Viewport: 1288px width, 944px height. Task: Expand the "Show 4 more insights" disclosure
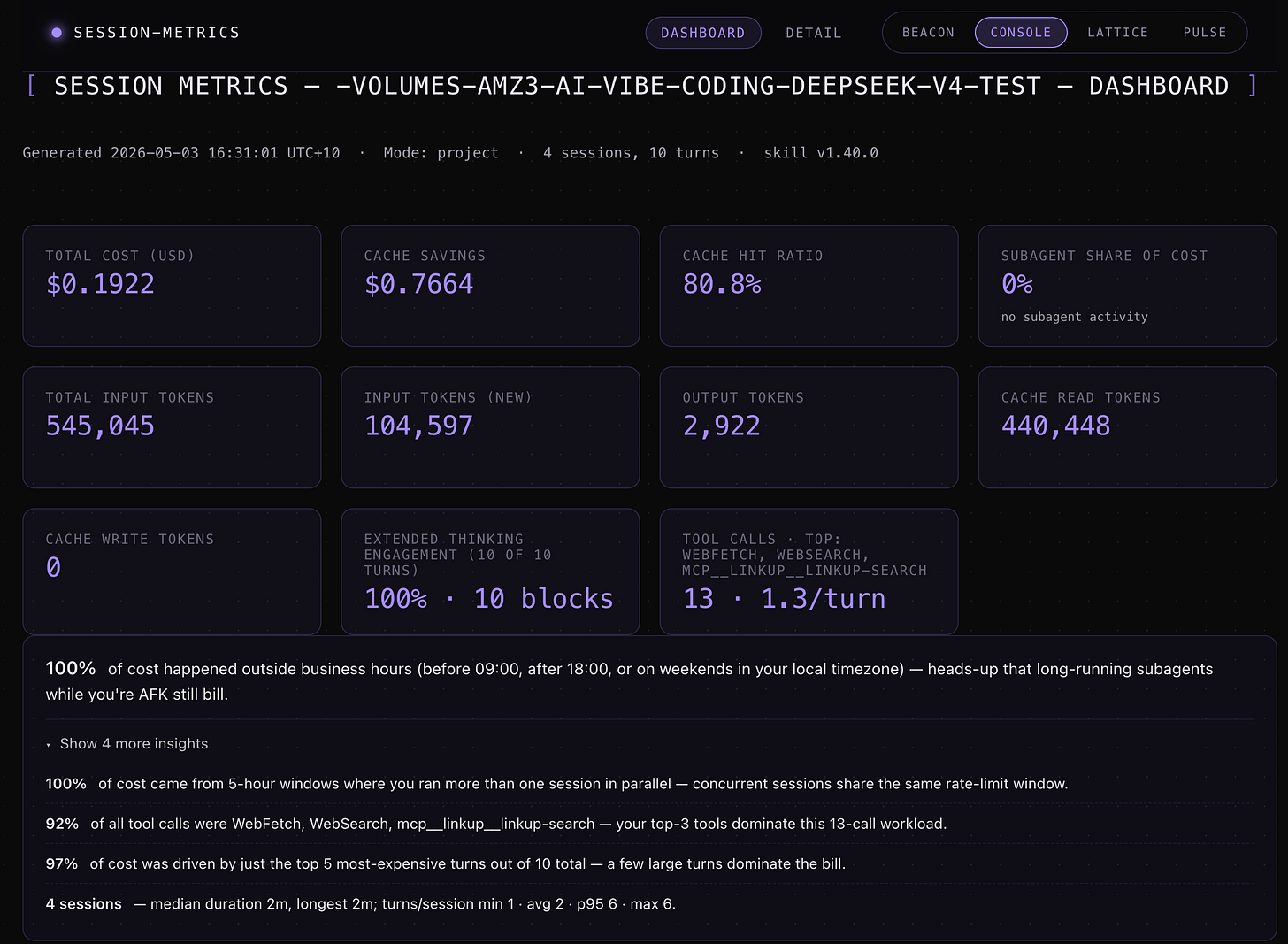coord(127,744)
